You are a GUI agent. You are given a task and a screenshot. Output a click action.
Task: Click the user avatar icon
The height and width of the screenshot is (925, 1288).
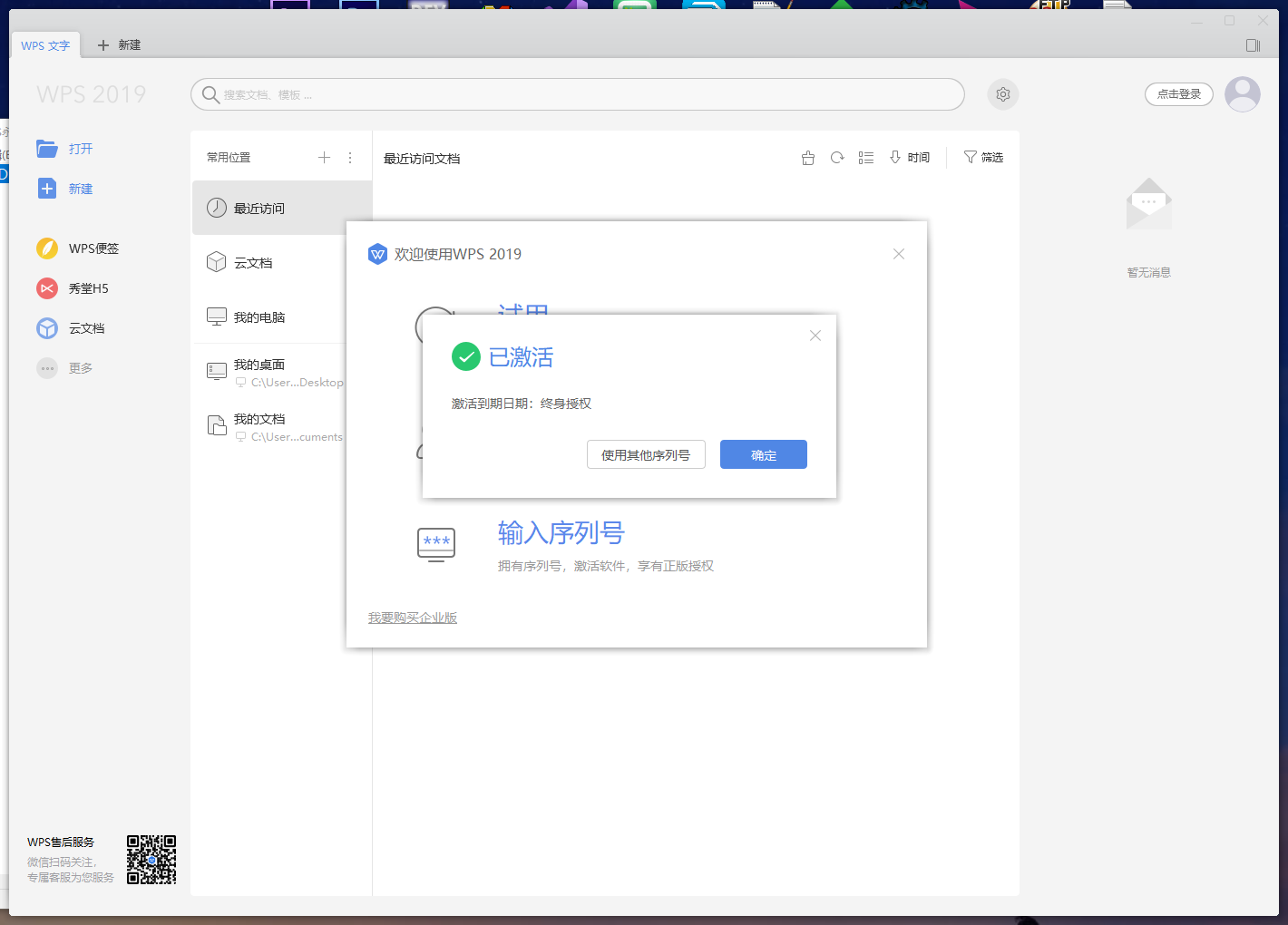coord(1243,94)
